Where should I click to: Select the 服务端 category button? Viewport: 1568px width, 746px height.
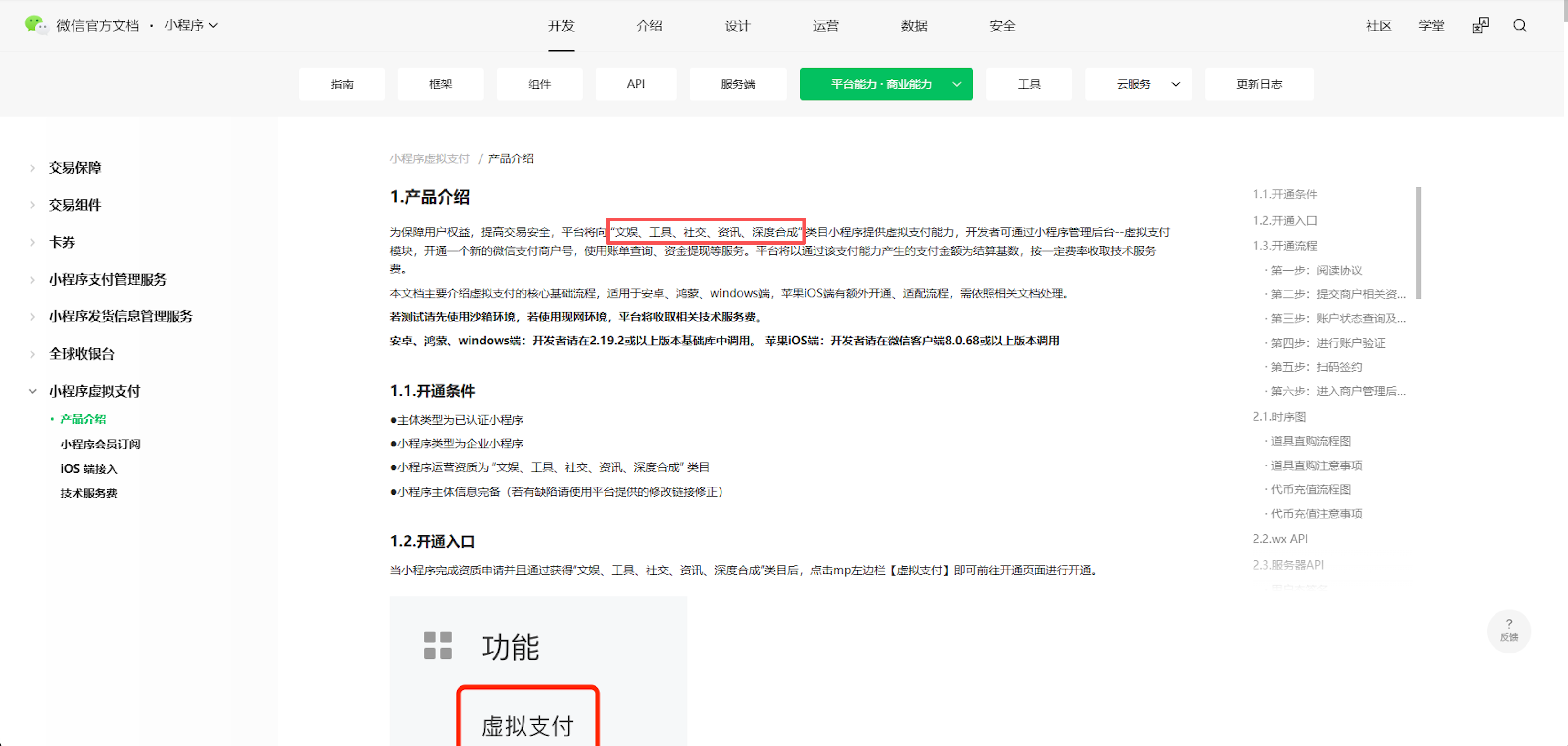(738, 84)
